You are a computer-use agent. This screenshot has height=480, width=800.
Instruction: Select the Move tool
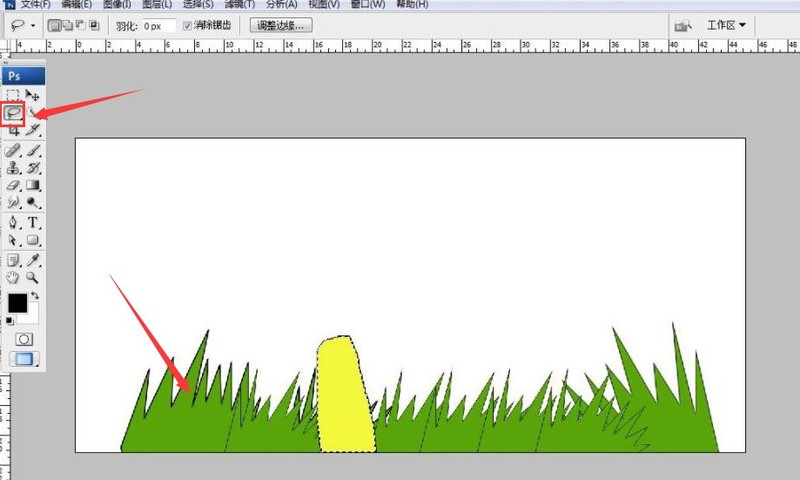coord(33,95)
